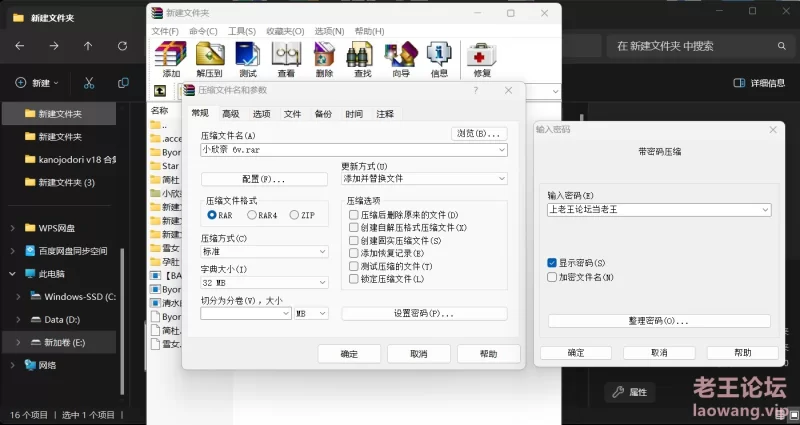Click the 在 新建文件夹 中搜索 search box
This screenshot has height=425, width=800.
699,46
